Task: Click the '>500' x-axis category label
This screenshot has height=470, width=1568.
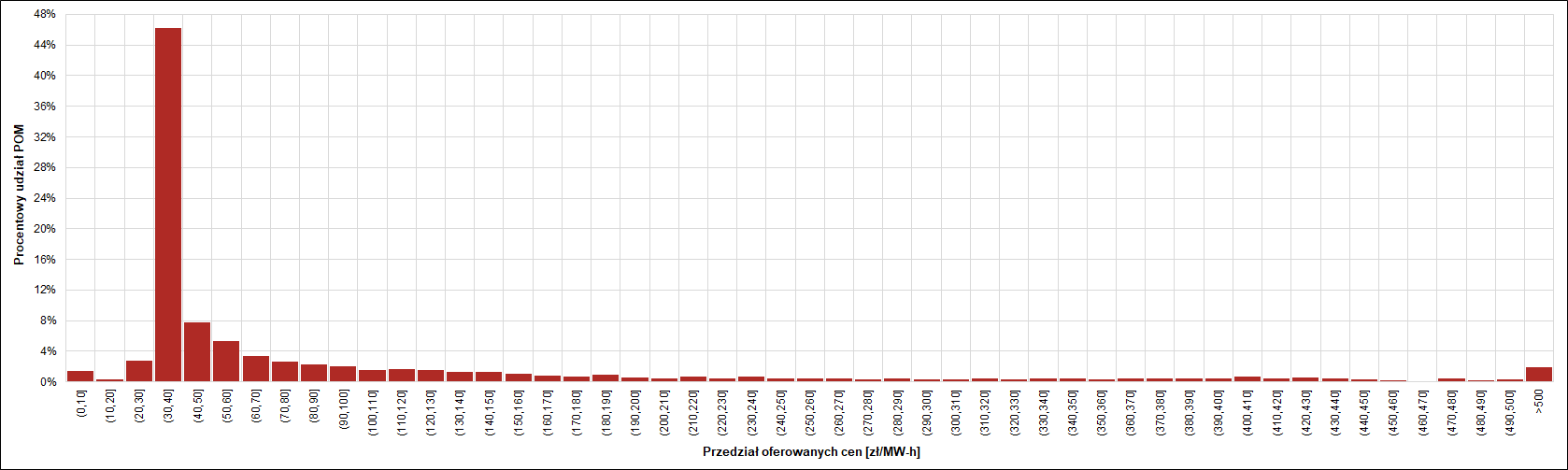Action: click(x=1539, y=403)
